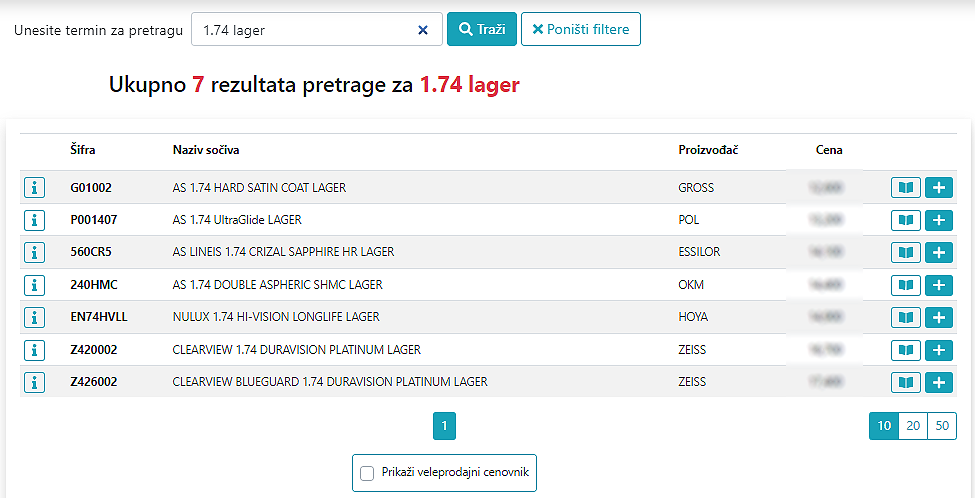Screen dimensions: 975x498
Task: Go to page 1 of results
Action: pos(445,427)
